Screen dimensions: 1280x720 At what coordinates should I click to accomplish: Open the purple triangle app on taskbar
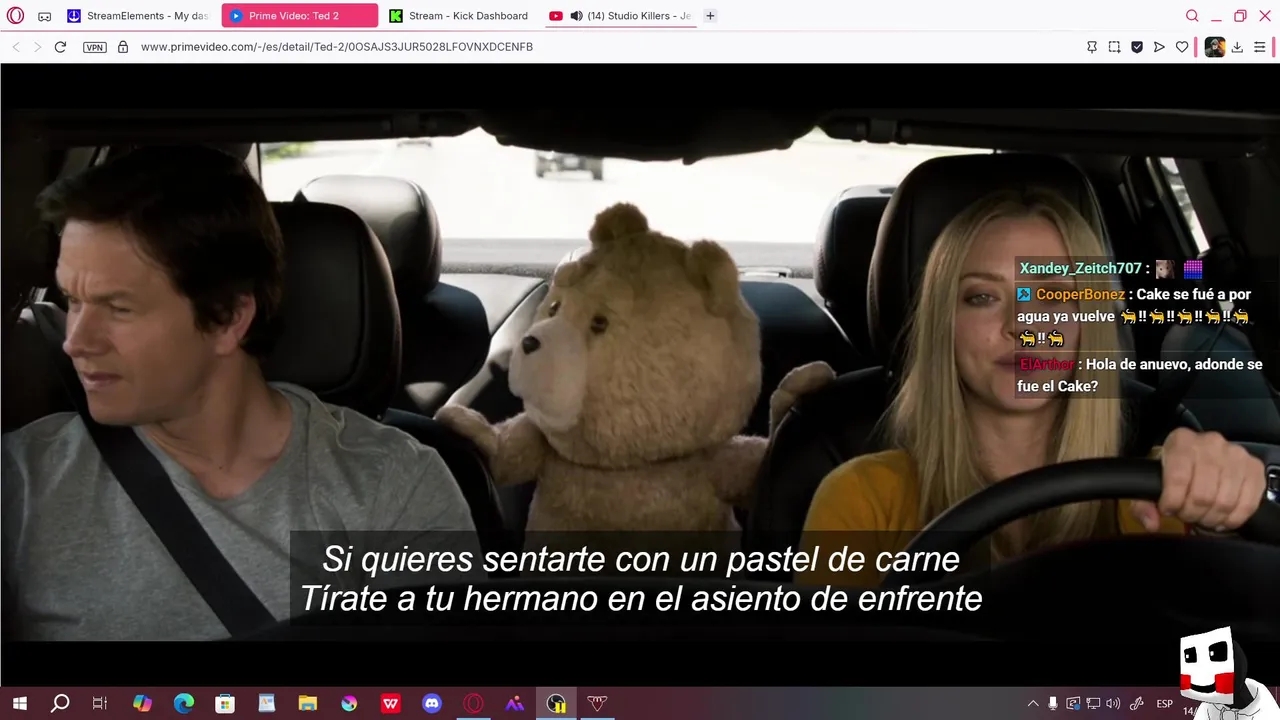tap(514, 704)
